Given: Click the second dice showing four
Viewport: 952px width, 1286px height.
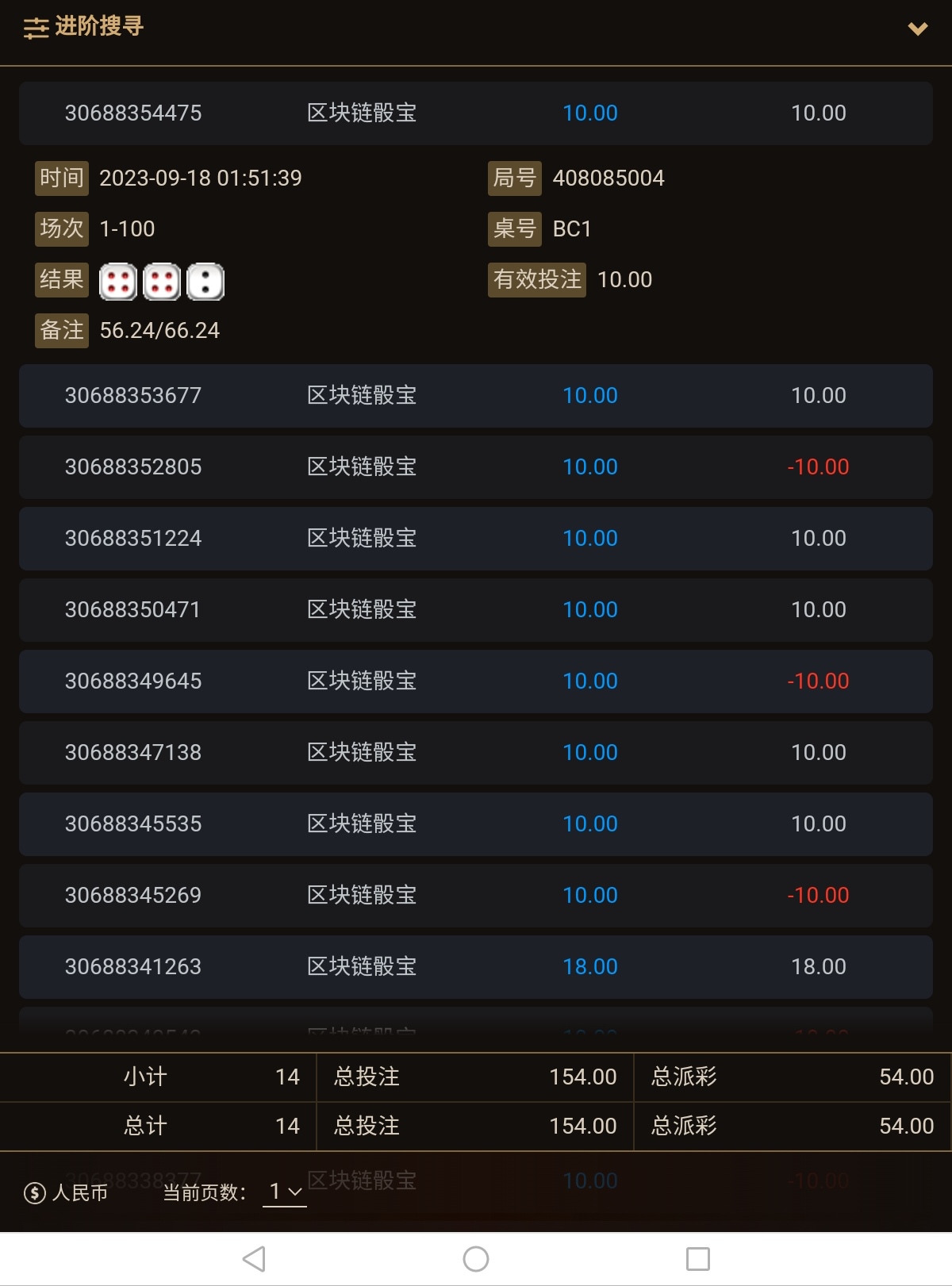Looking at the screenshot, I should click(x=162, y=282).
